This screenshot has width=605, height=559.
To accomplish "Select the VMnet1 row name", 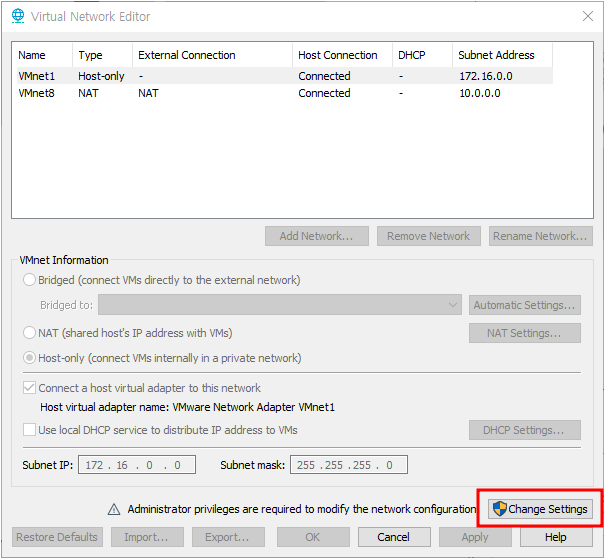I will pyautogui.click(x=37, y=76).
